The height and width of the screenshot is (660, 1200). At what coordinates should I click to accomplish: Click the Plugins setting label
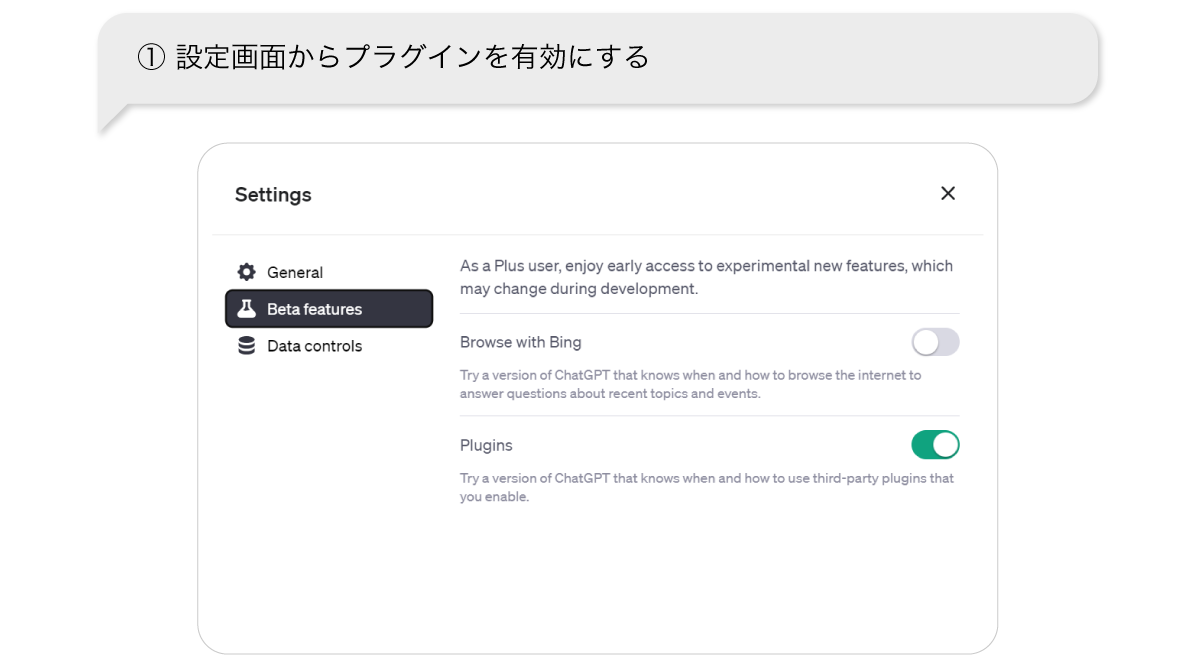pos(486,445)
